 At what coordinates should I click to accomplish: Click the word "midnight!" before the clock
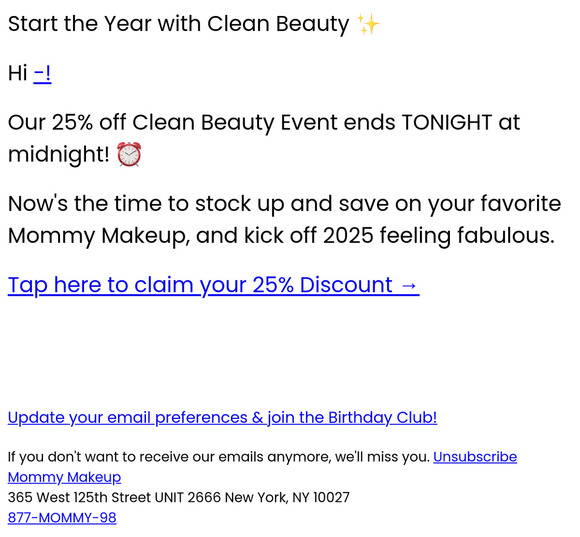(x=59, y=154)
